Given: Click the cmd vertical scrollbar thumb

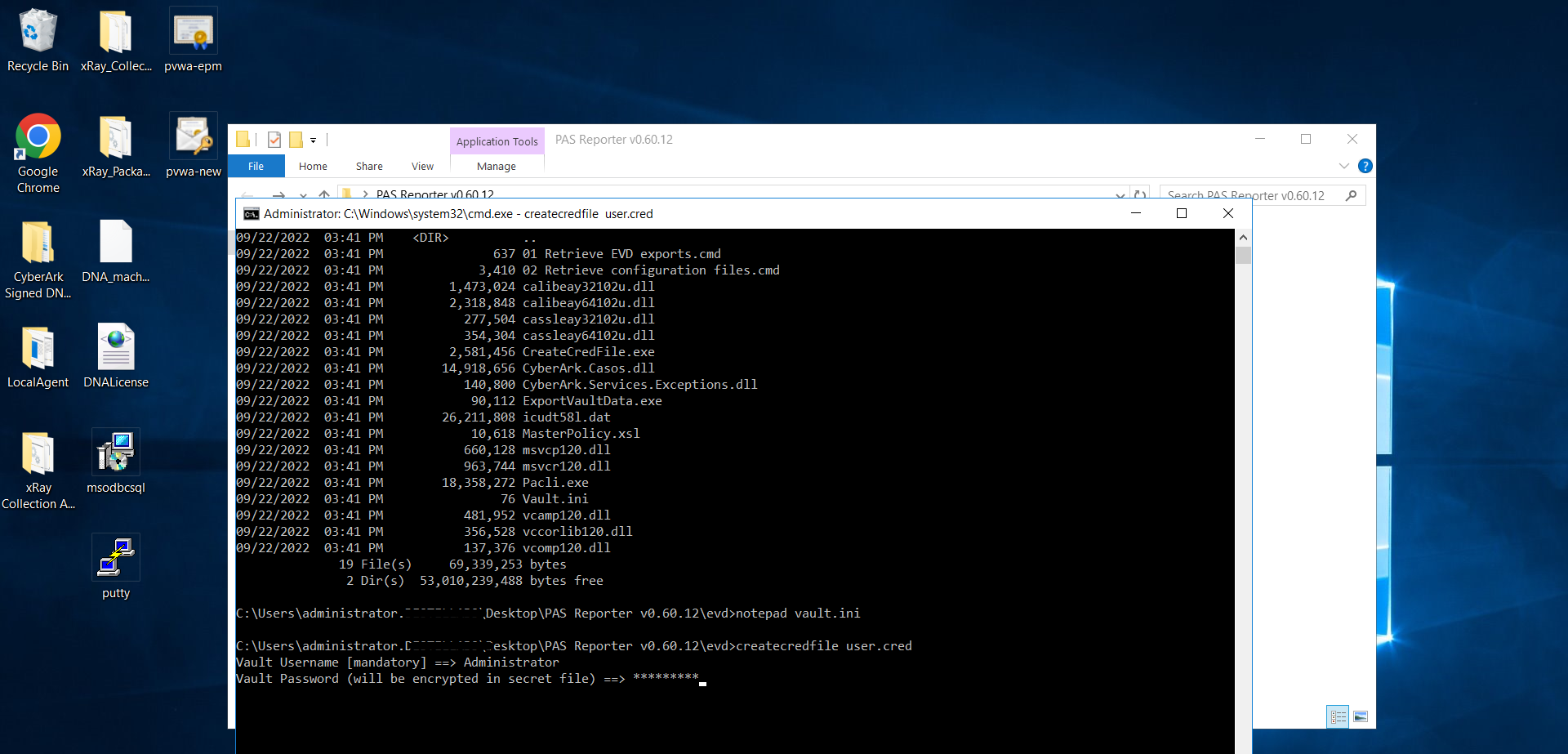Looking at the screenshot, I should pos(1243,255).
